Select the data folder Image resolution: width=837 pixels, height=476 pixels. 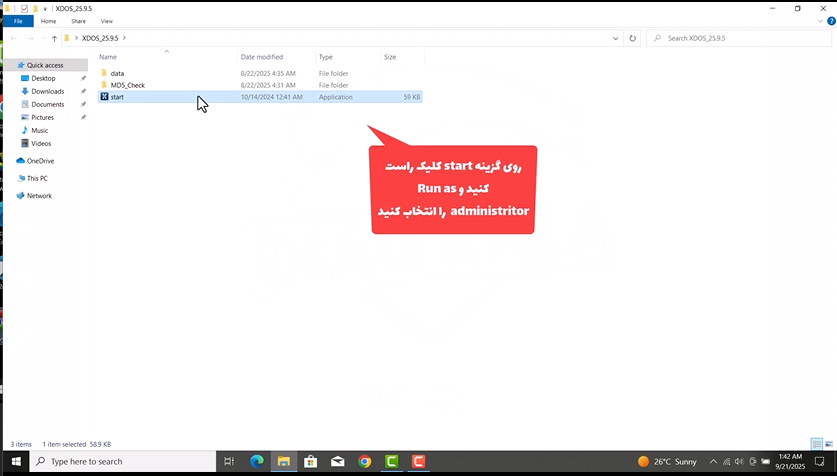point(117,73)
